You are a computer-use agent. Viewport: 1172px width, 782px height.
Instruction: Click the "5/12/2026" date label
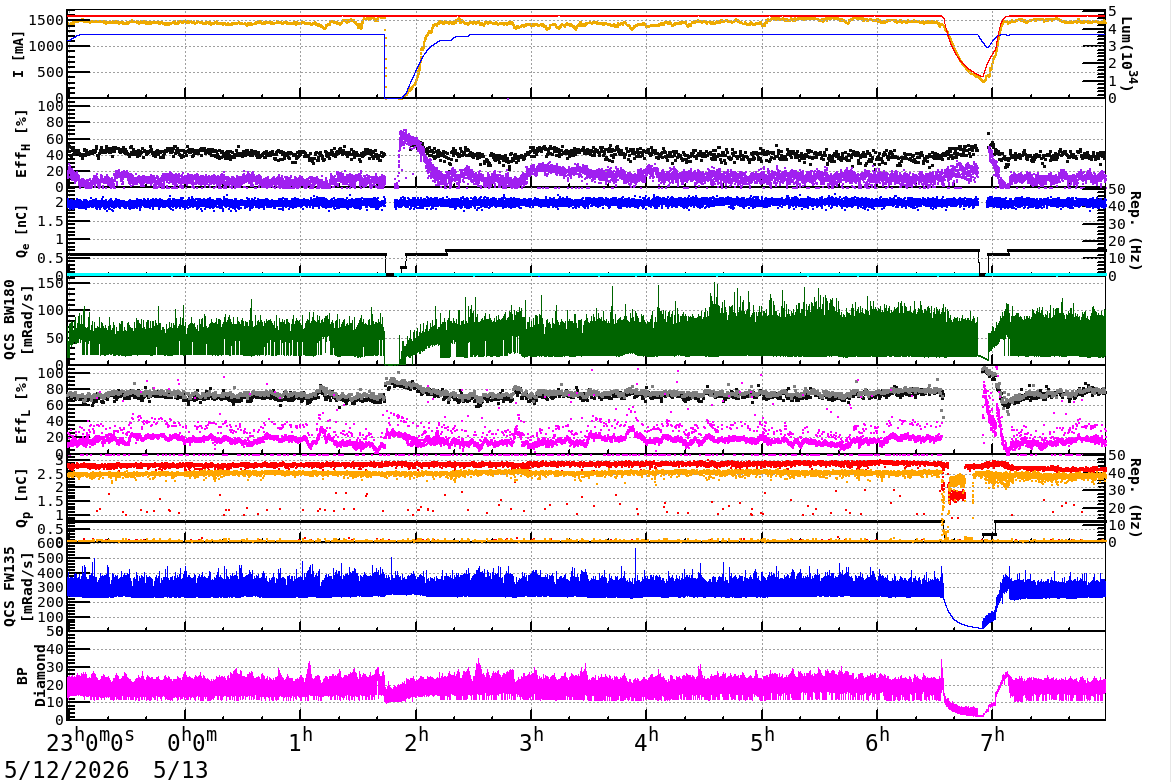[x=67, y=770]
